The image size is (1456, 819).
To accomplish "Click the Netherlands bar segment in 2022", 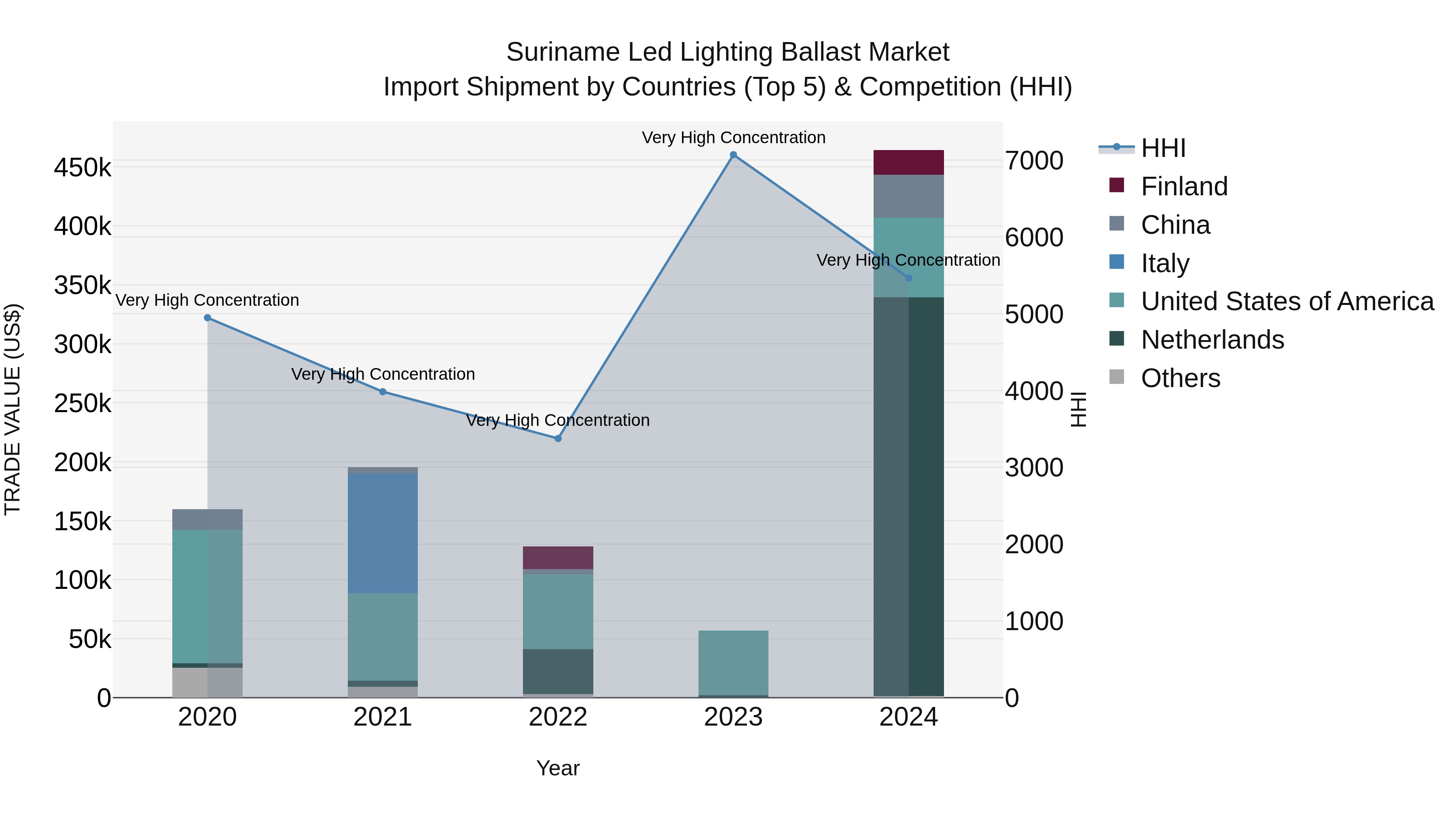I will [x=558, y=671].
